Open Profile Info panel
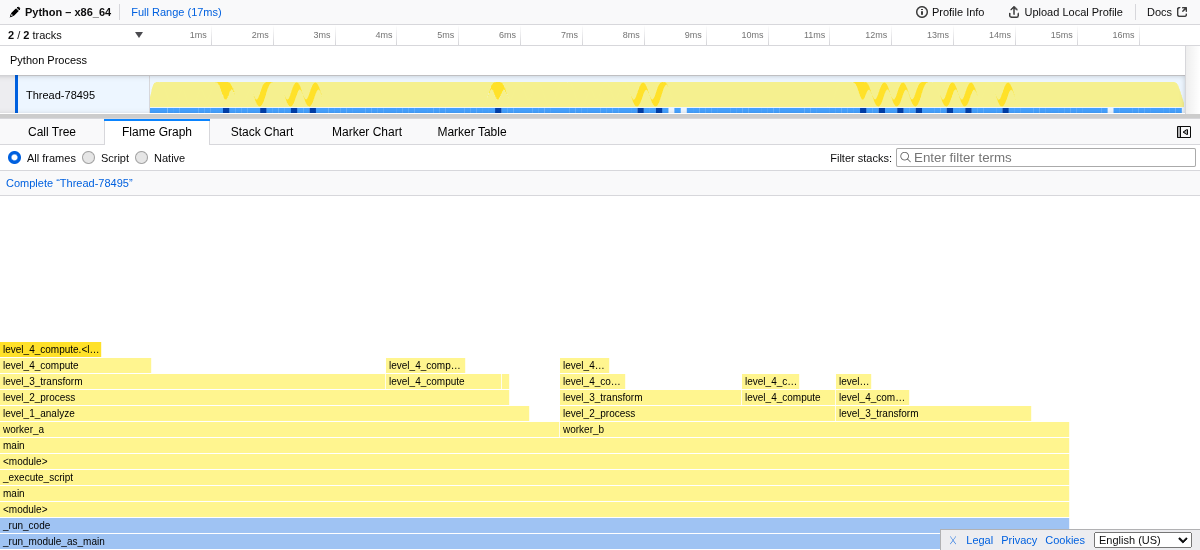The height and width of the screenshot is (550, 1200). pos(950,12)
